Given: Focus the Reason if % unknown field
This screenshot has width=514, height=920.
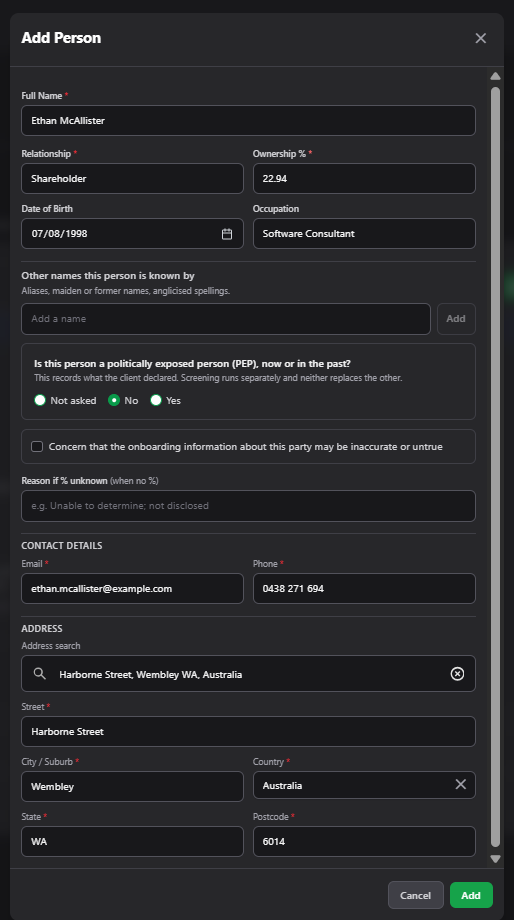Looking at the screenshot, I should [248, 506].
